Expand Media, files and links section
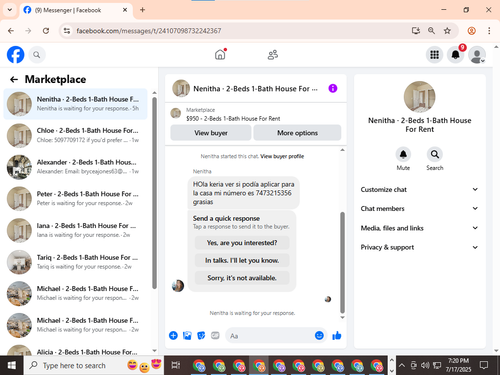500x375 pixels. point(419,228)
